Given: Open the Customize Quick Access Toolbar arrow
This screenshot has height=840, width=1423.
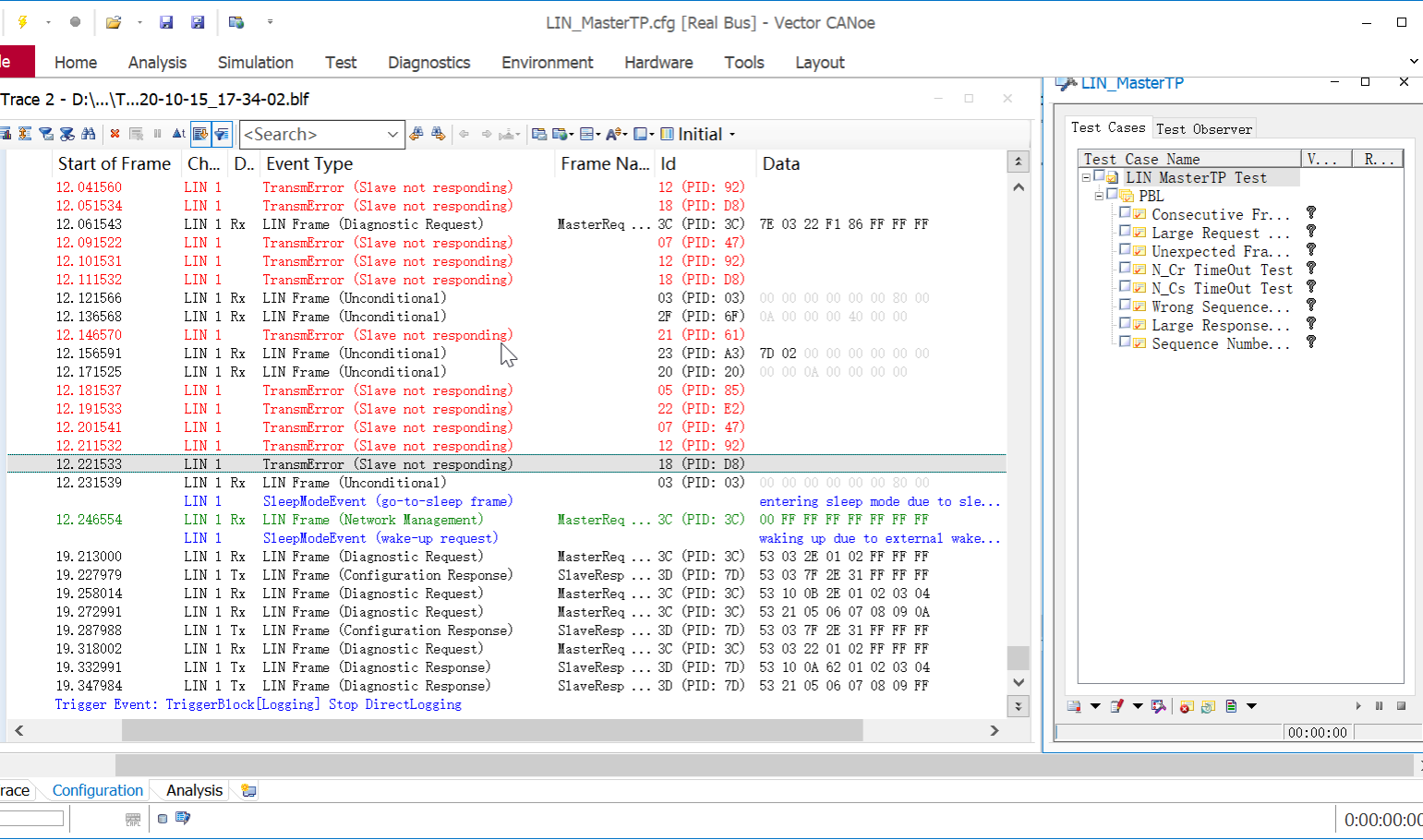Looking at the screenshot, I should click(270, 22).
